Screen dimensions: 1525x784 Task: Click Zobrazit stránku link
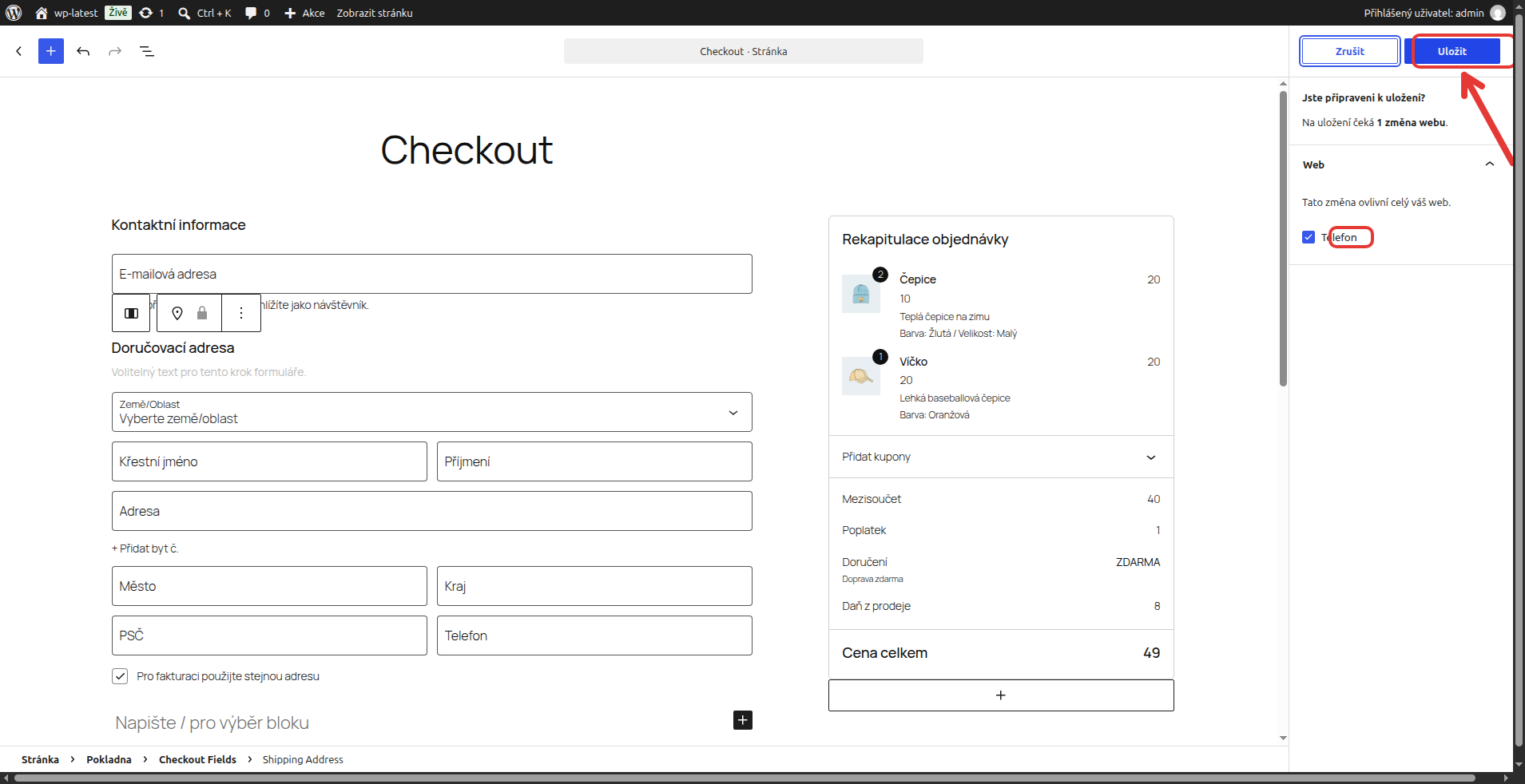click(375, 13)
